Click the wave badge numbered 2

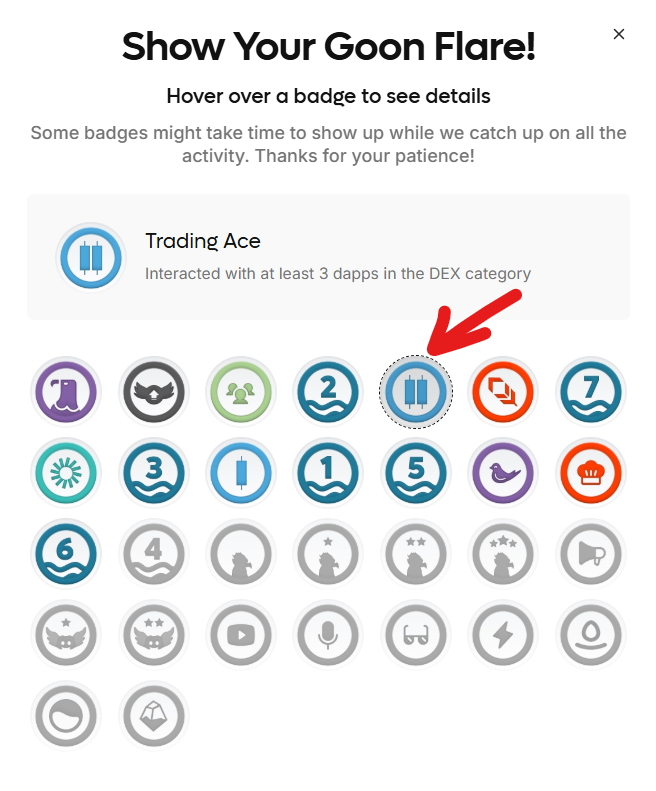329,392
